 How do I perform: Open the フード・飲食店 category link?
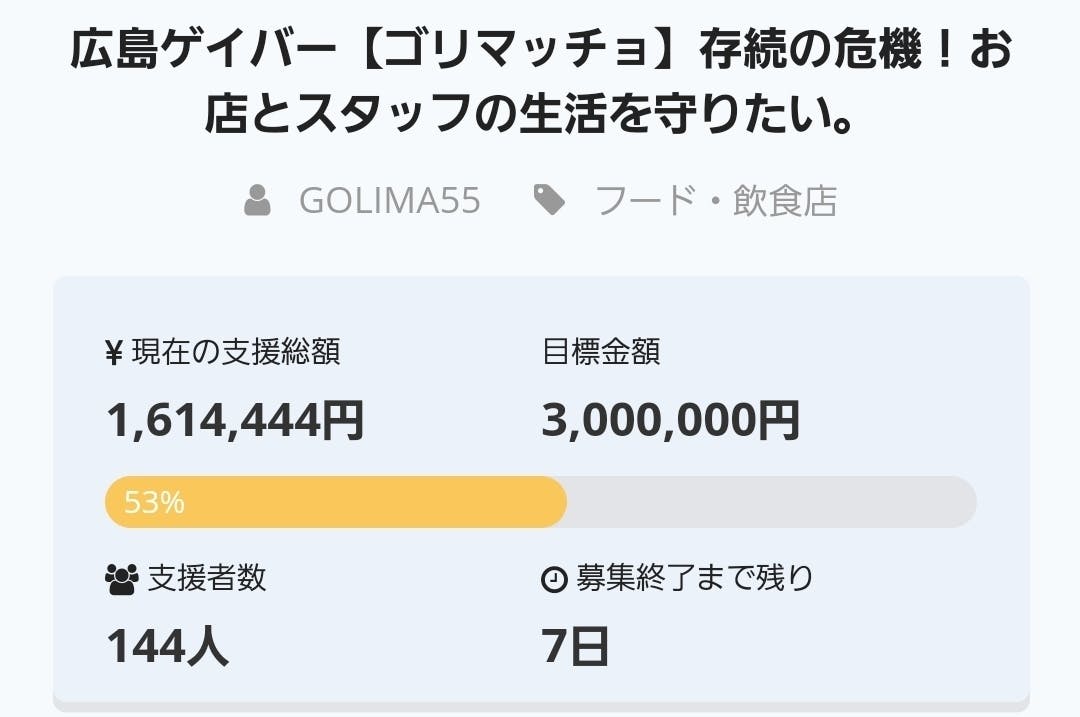point(715,200)
